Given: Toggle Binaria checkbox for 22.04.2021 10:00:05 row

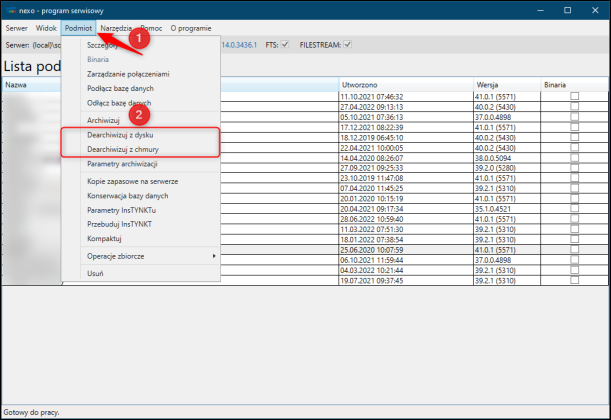Looking at the screenshot, I should (x=575, y=147).
